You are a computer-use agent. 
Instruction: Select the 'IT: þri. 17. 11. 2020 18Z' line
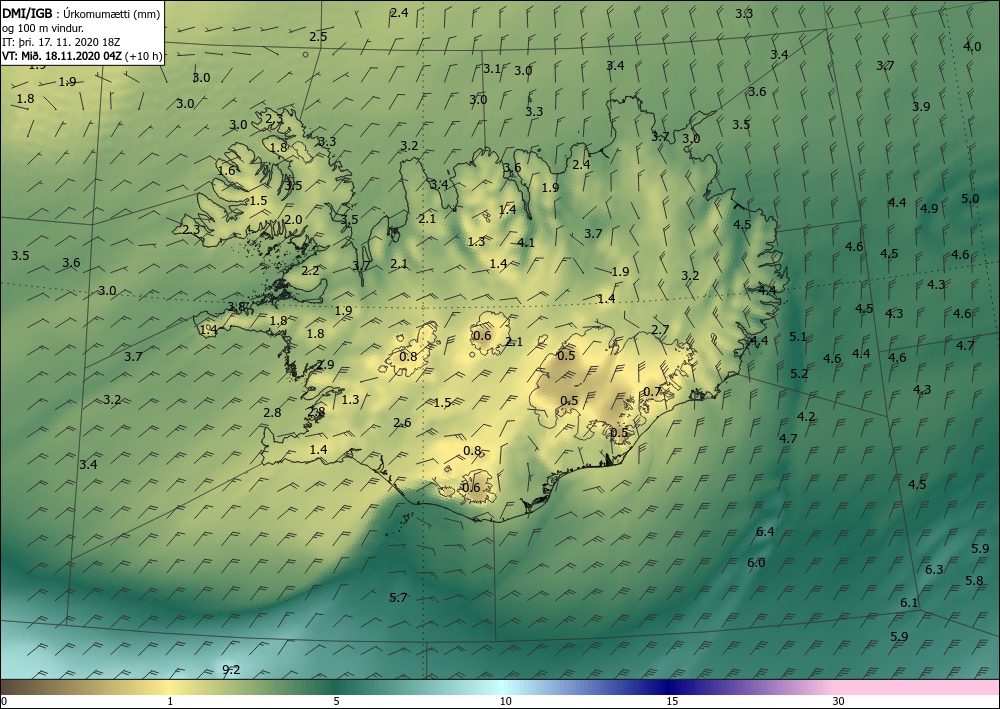tap(61, 42)
